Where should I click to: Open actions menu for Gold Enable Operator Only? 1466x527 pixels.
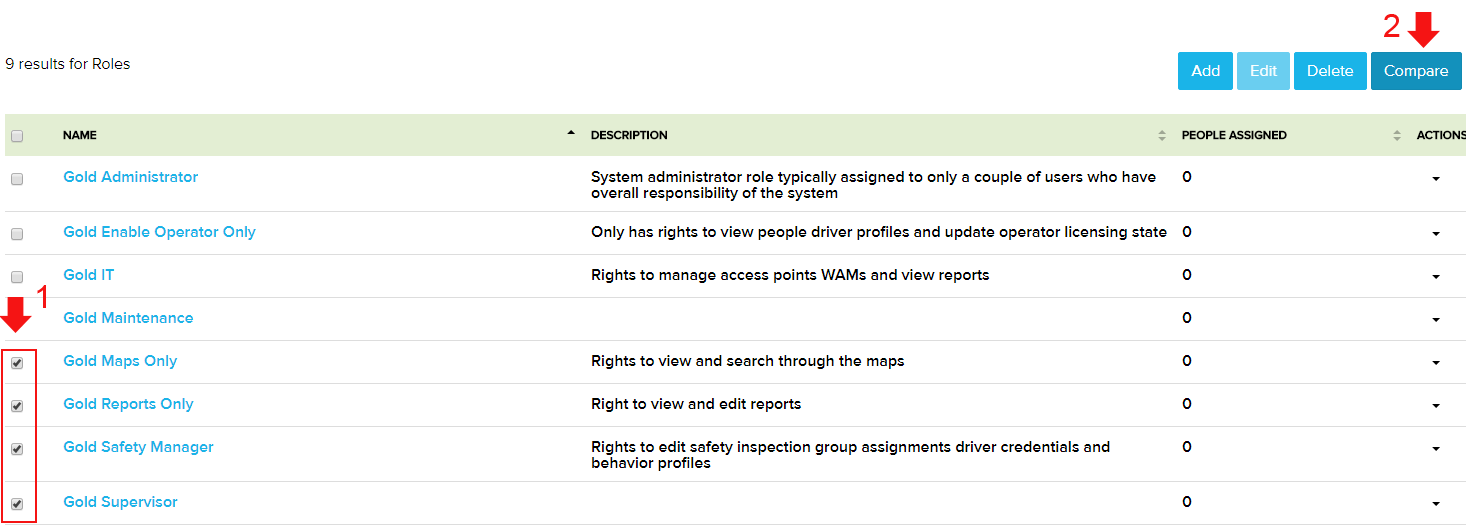pyautogui.click(x=1436, y=234)
